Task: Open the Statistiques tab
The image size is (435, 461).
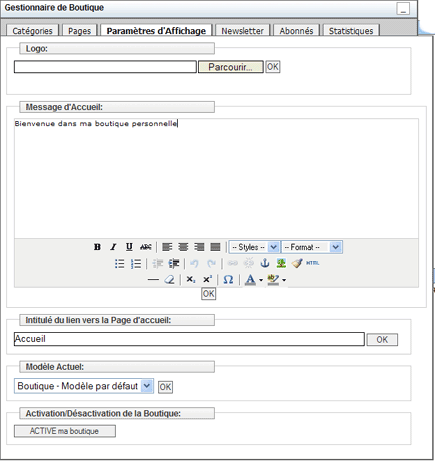Action: [x=351, y=31]
